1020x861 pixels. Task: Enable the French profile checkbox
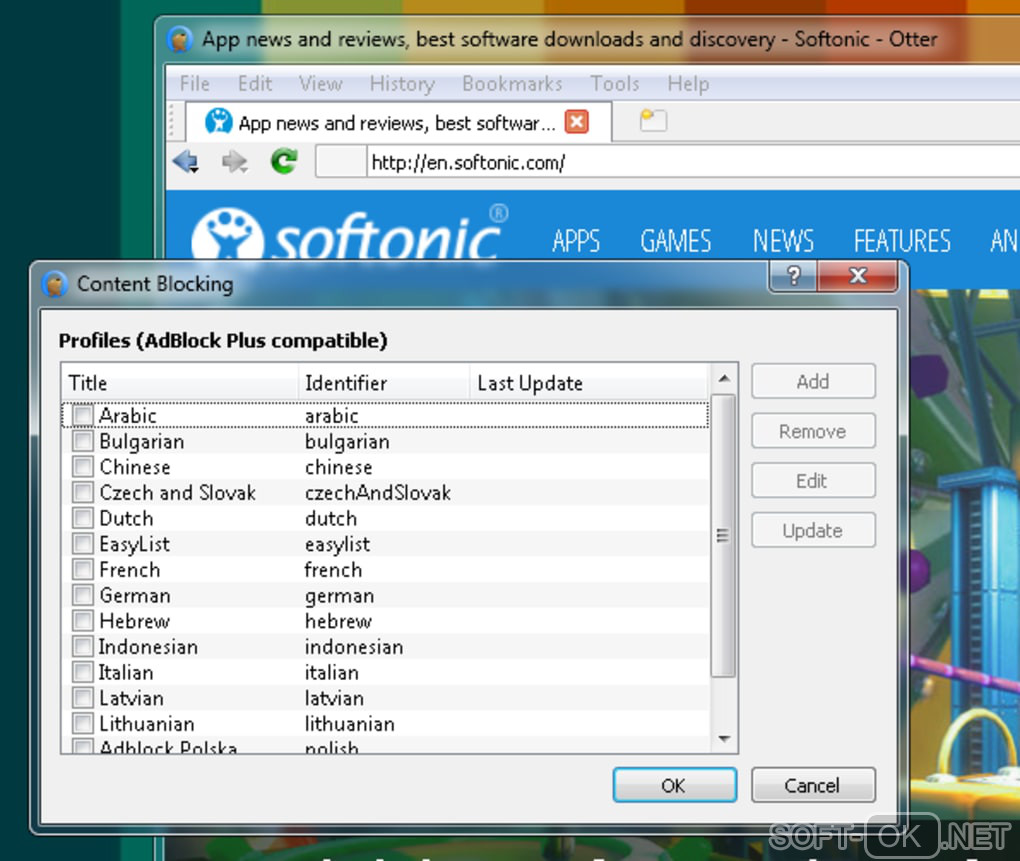point(83,569)
